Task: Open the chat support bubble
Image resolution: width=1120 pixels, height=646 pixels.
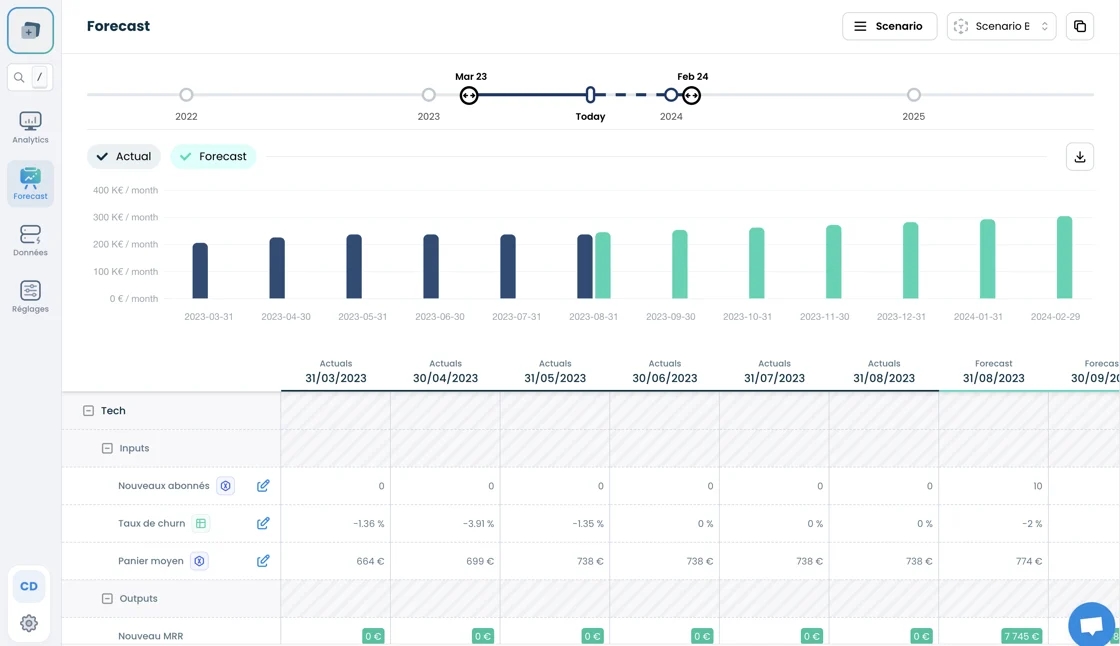Action: point(1091,625)
